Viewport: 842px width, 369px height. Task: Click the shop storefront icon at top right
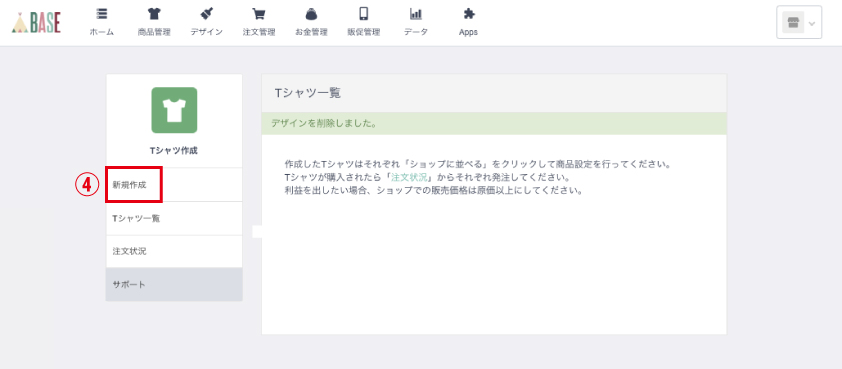point(793,23)
